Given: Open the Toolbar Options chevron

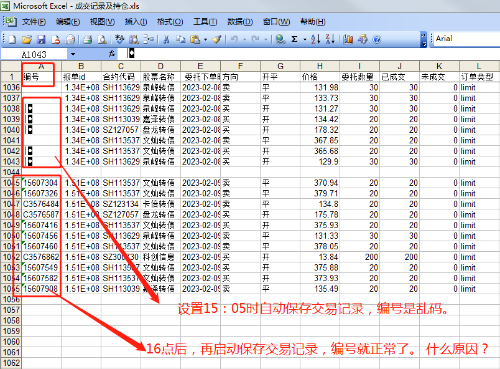Looking at the screenshot, I should click(424, 39).
